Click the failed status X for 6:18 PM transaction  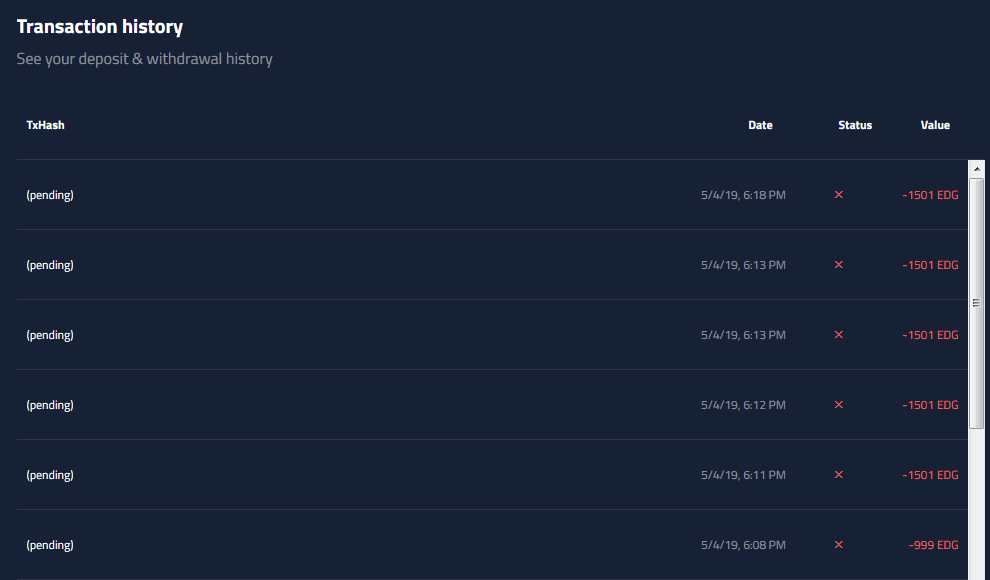coord(838,195)
